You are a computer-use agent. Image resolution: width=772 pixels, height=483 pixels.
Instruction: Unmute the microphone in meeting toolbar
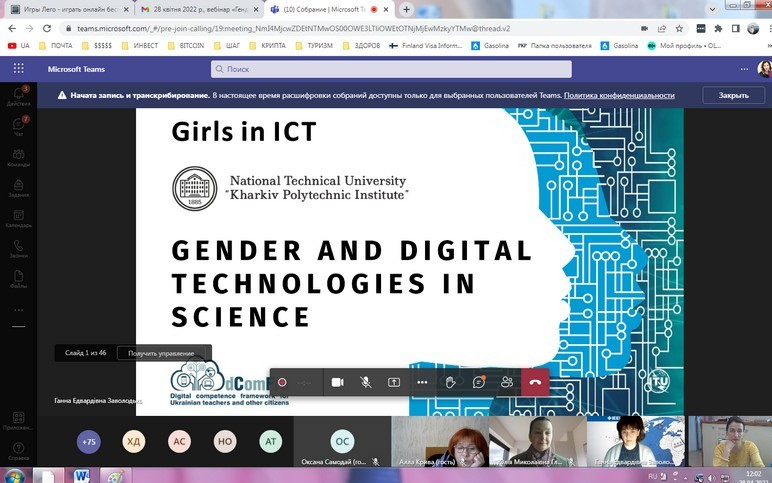[x=366, y=382]
